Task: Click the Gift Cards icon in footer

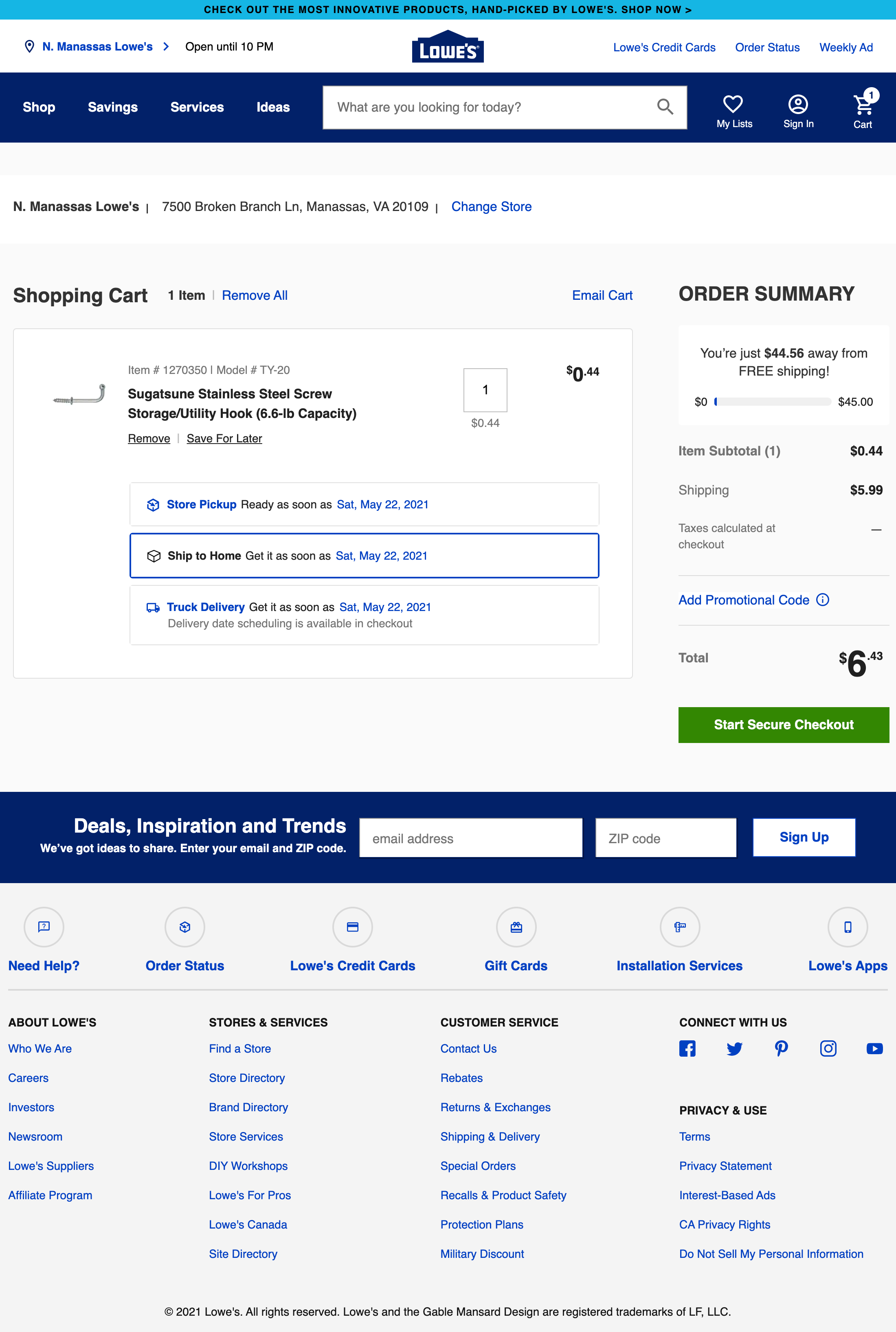Action: pos(516,928)
